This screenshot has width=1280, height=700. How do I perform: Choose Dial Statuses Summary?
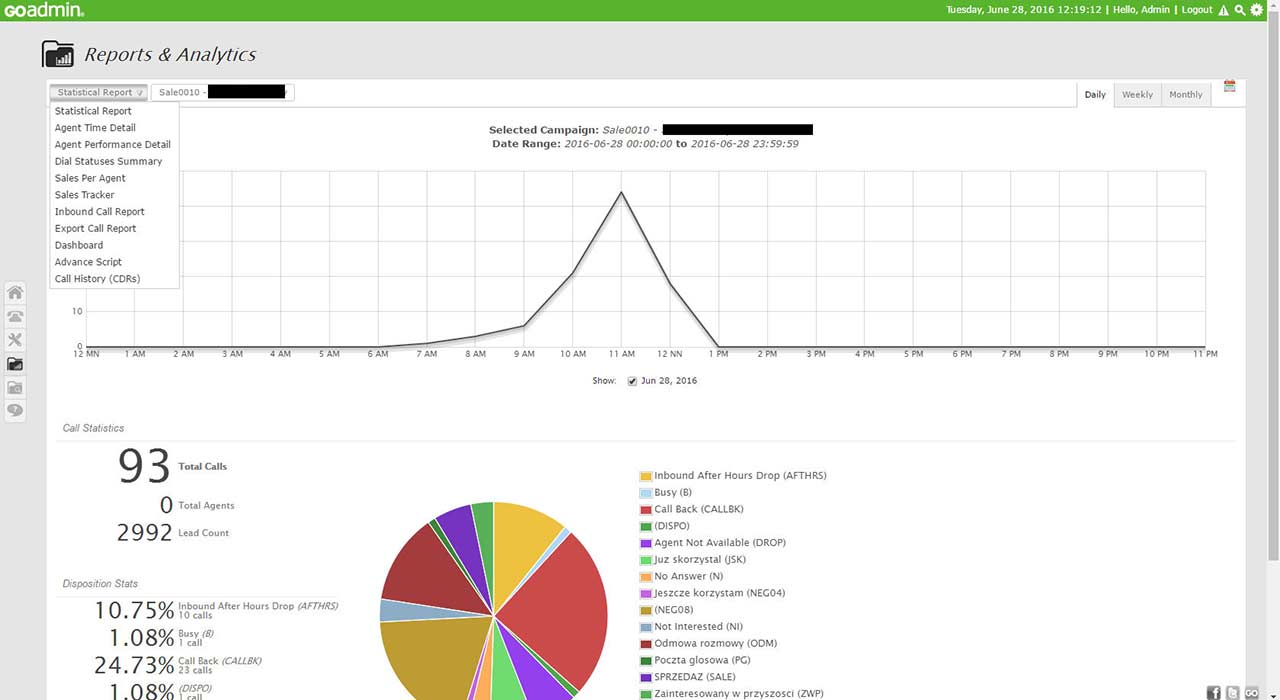point(108,161)
